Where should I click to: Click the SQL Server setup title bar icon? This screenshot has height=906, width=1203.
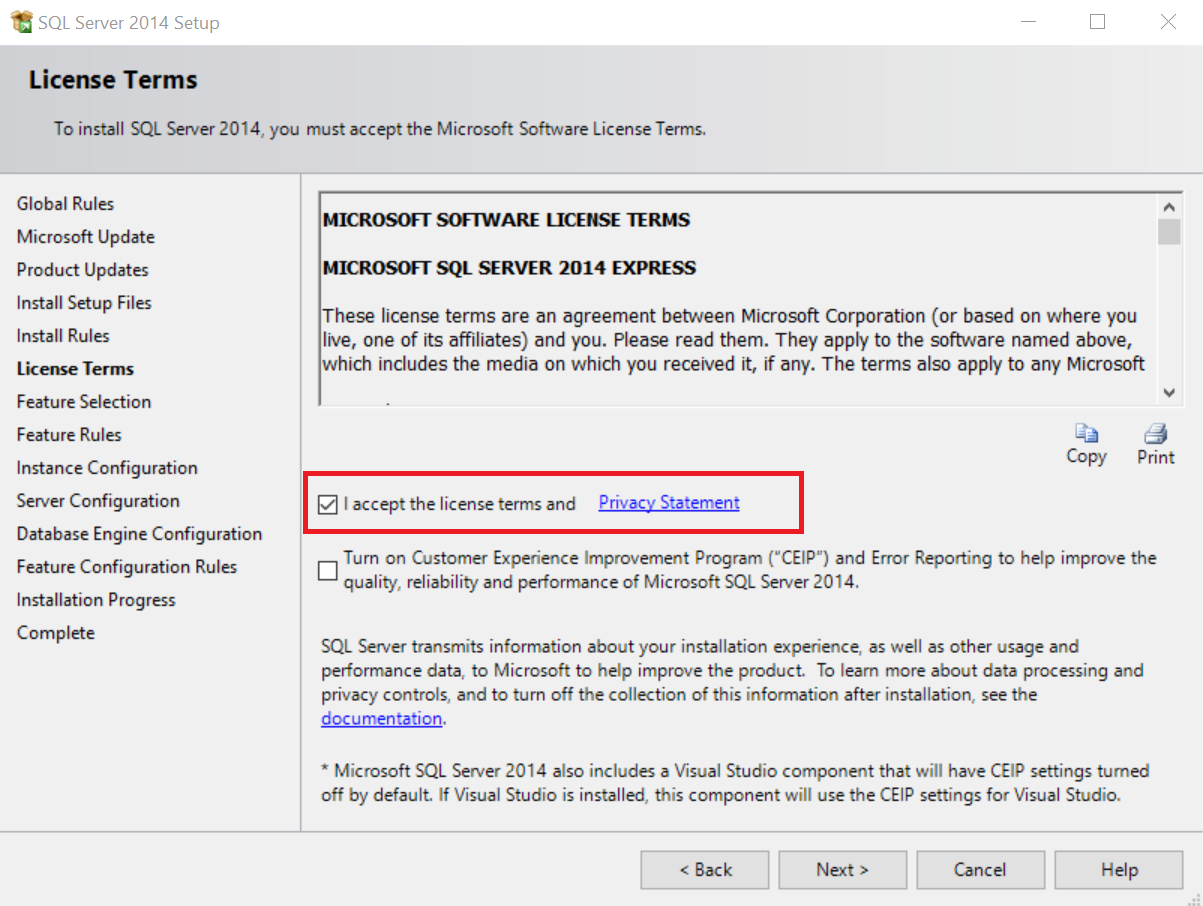[21, 22]
